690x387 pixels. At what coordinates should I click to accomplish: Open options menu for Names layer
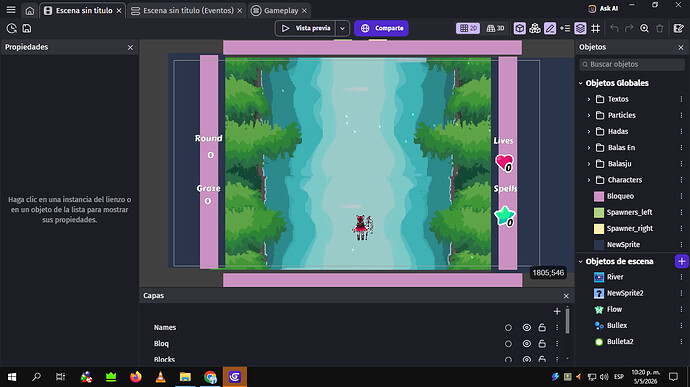tap(557, 328)
